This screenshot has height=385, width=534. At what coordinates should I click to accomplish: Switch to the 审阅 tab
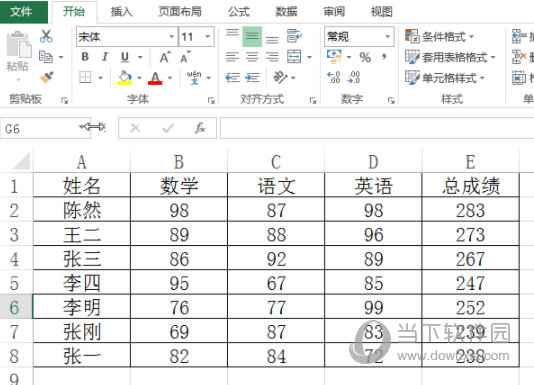[334, 12]
